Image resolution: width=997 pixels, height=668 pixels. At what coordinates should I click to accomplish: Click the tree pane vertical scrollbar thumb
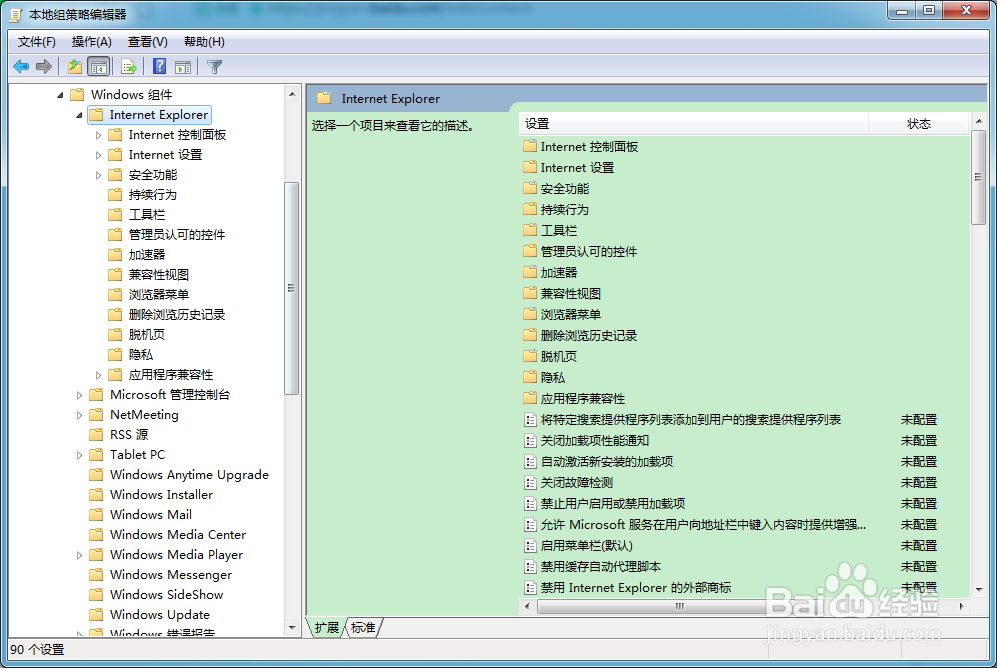[x=291, y=288]
